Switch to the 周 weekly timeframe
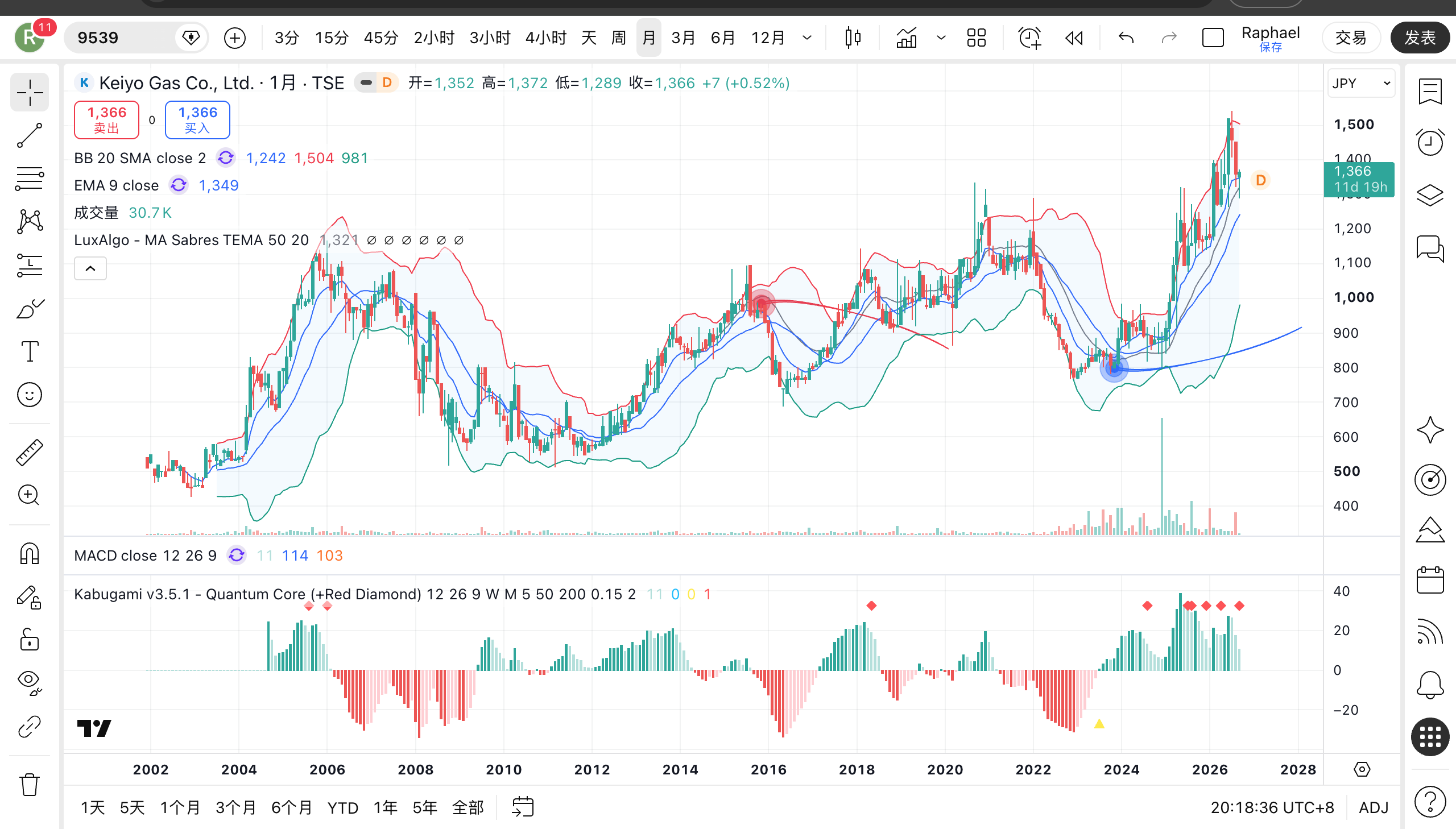This screenshot has width=1456, height=829. click(x=618, y=38)
